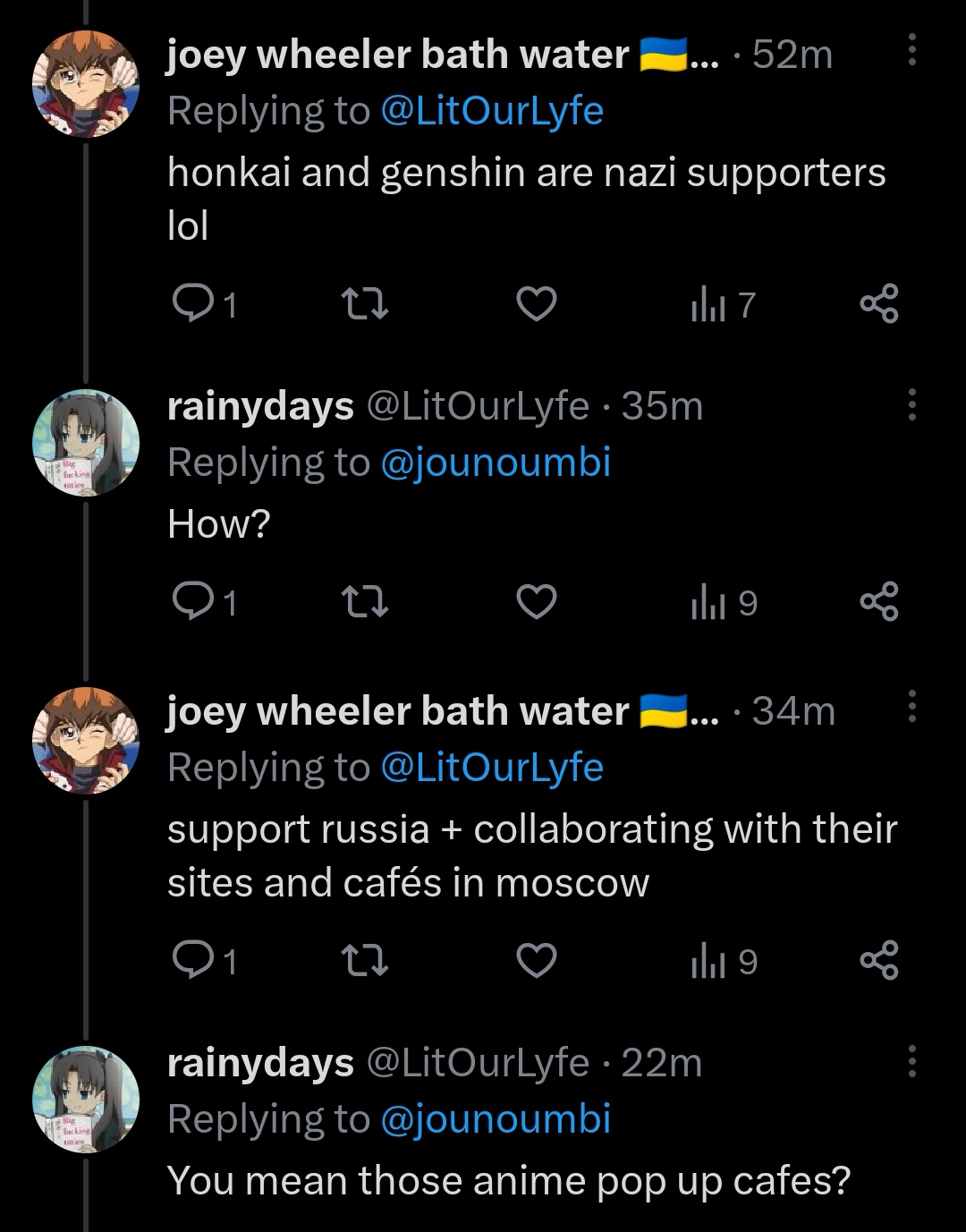Share the 'honkai and genshin' tweet
966x1232 pixels.
click(878, 306)
